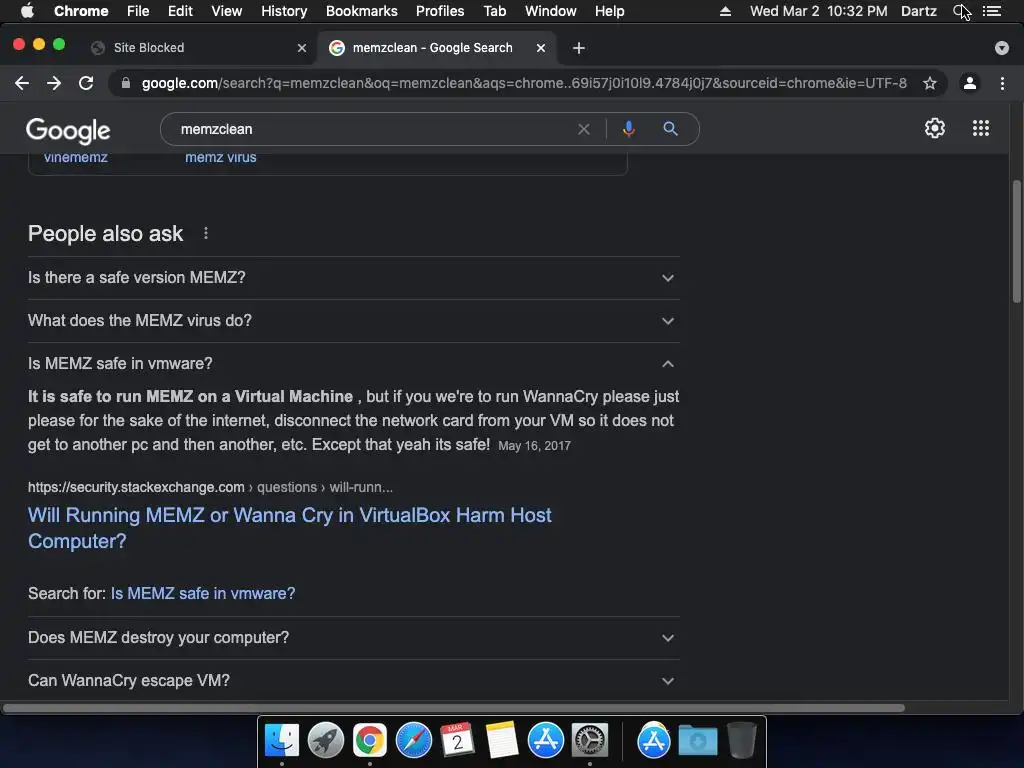Image resolution: width=1024 pixels, height=768 pixels.
Task: Open "Will Running MEMZ or Wanna Cry" link
Action: point(289,528)
